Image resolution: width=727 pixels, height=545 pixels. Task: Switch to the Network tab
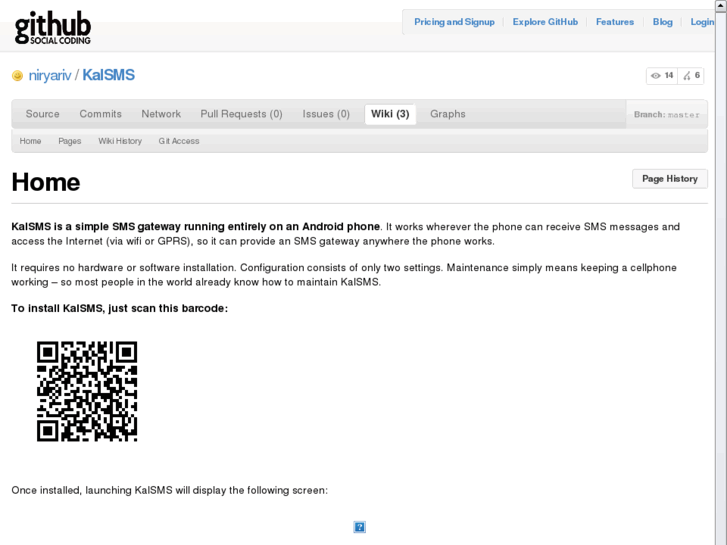[x=161, y=114]
